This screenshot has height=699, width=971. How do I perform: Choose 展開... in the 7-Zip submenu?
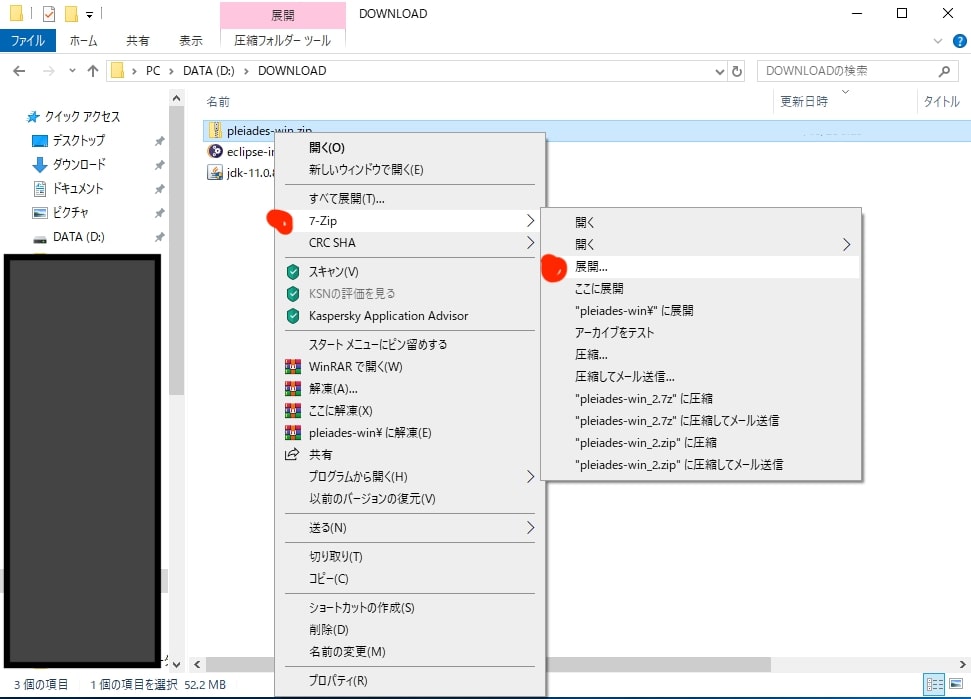point(591,267)
